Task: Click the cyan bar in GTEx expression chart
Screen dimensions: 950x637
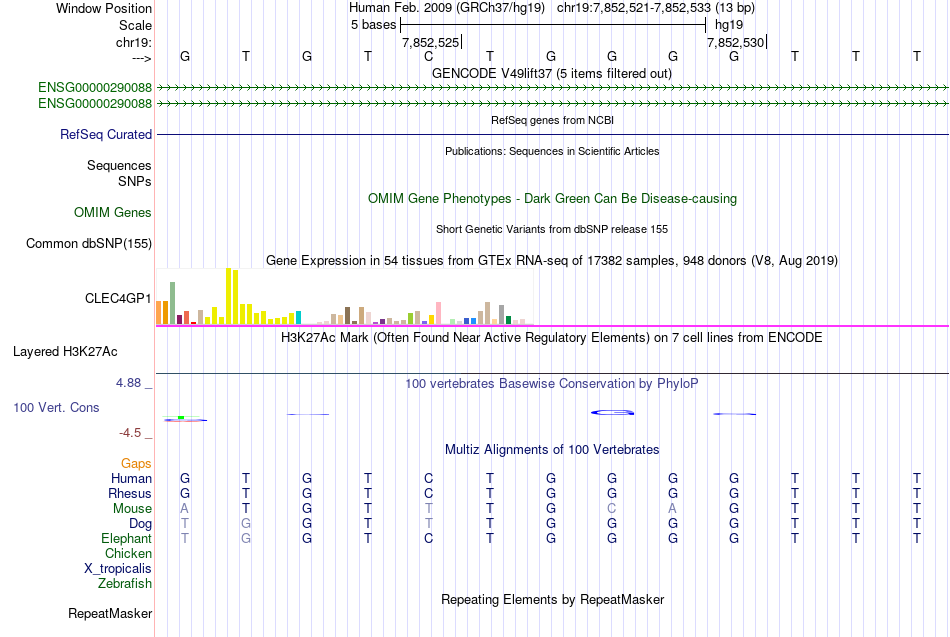Action: [x=298, y=318]
